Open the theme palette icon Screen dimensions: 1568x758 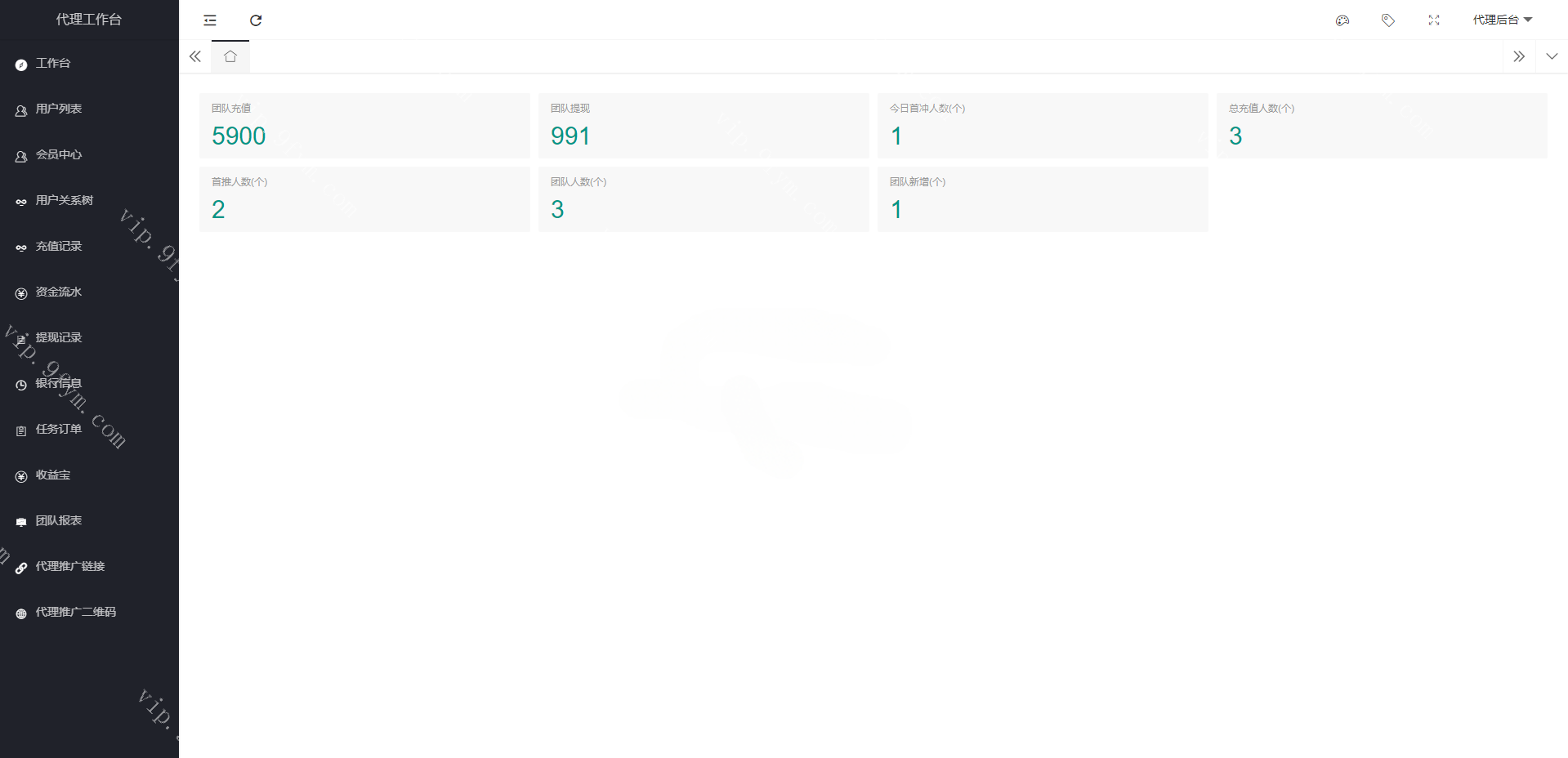pyautogui.click(x=1342, y=20)
